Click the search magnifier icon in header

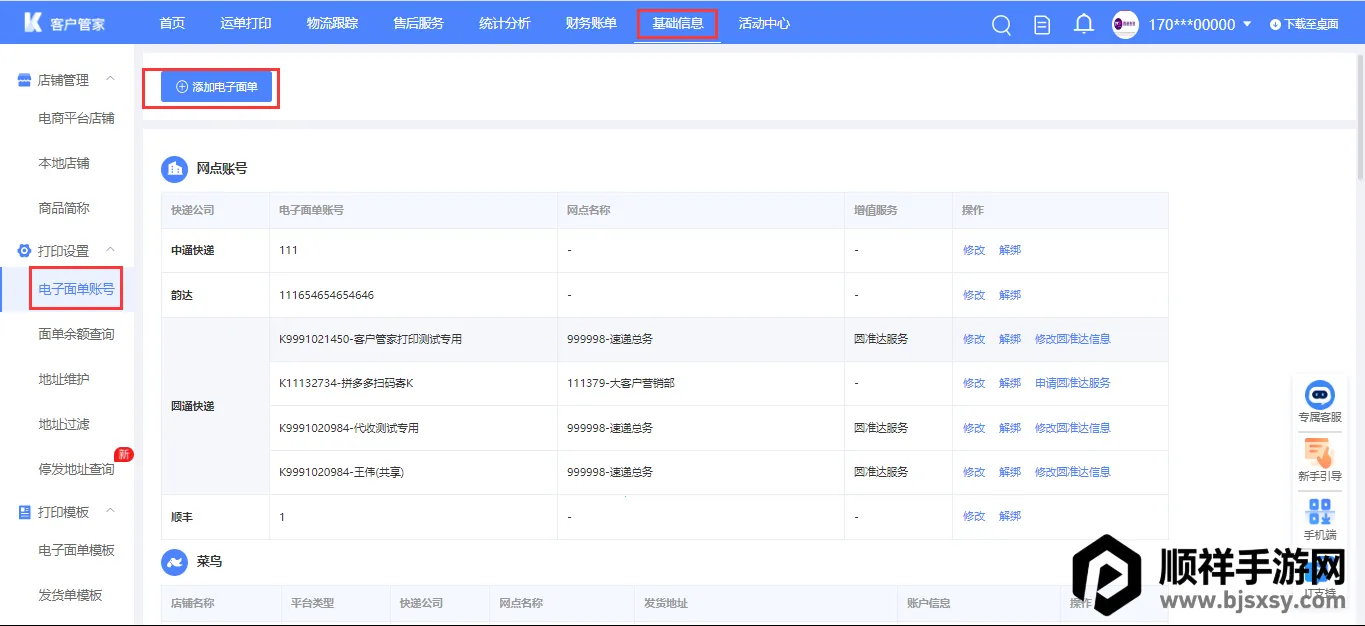coord(1001,25)
